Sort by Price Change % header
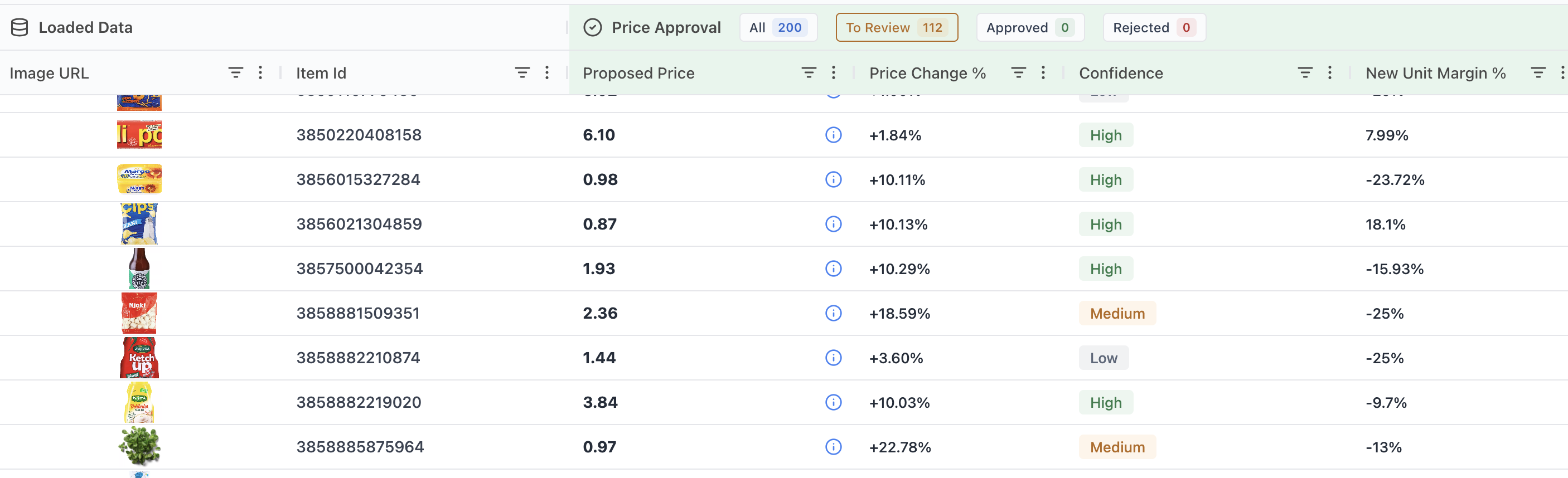Screen dimensions: 1568x478 coord(928,73)
